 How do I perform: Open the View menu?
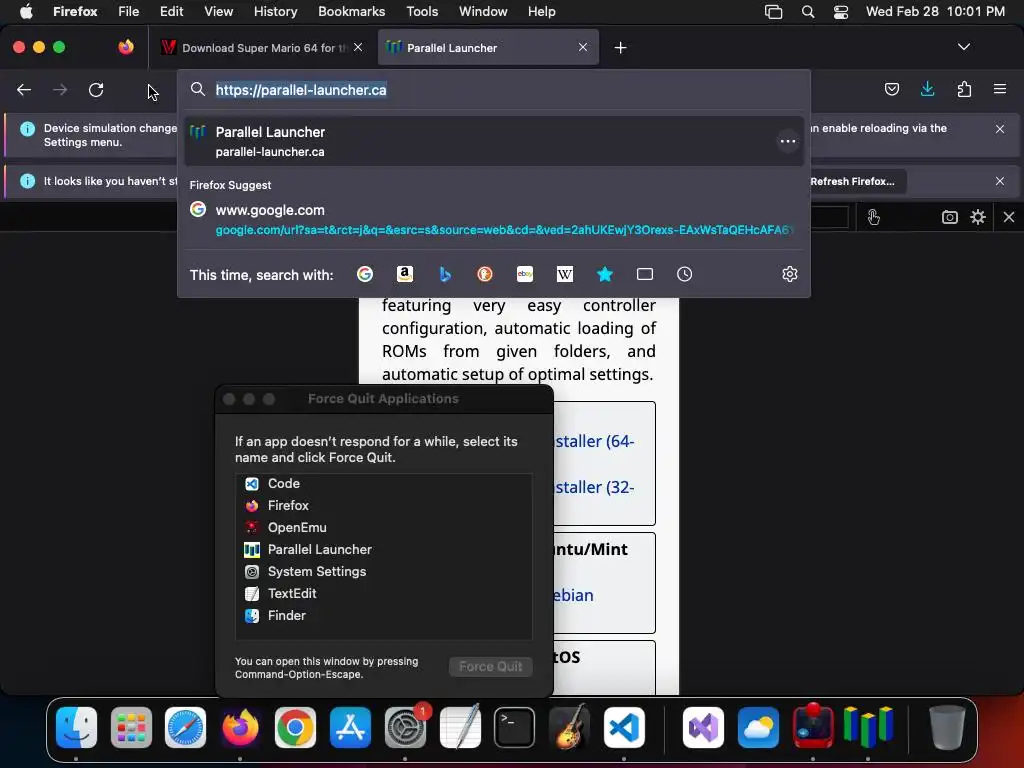click(218, 11)
